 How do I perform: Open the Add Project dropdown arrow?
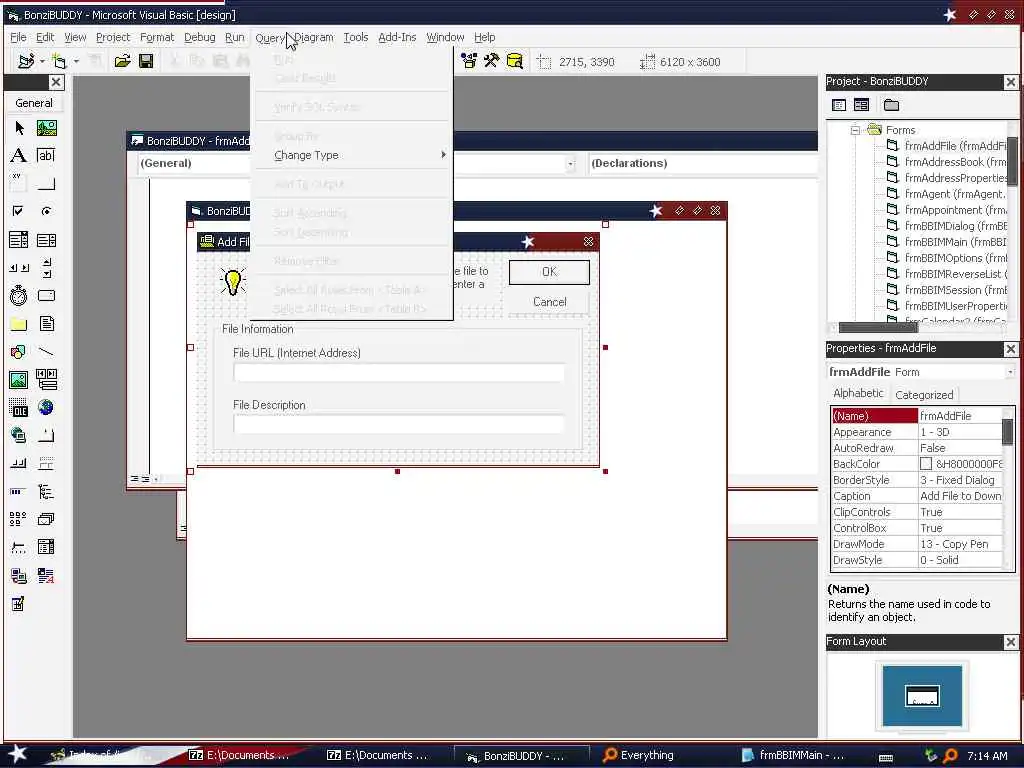42,61
